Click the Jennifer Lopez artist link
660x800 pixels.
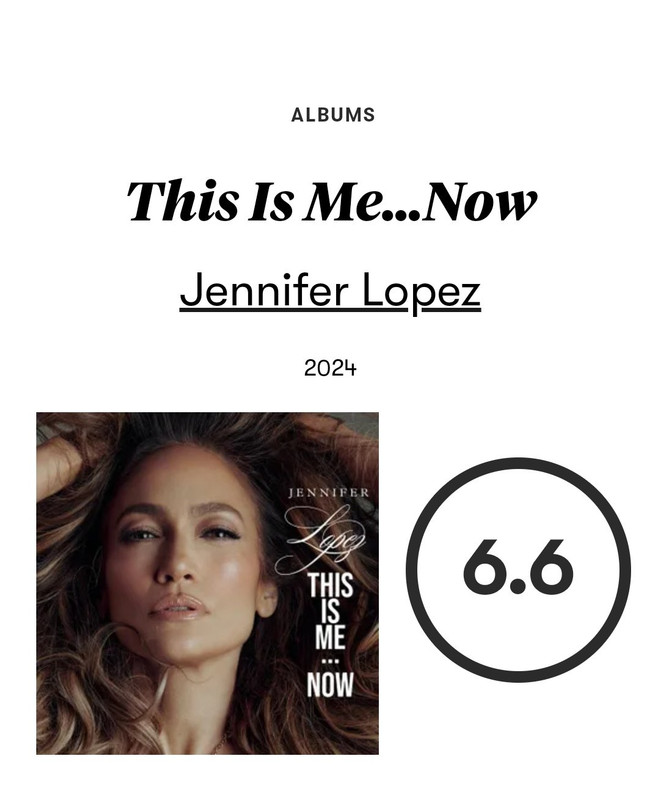pos(330,292)
